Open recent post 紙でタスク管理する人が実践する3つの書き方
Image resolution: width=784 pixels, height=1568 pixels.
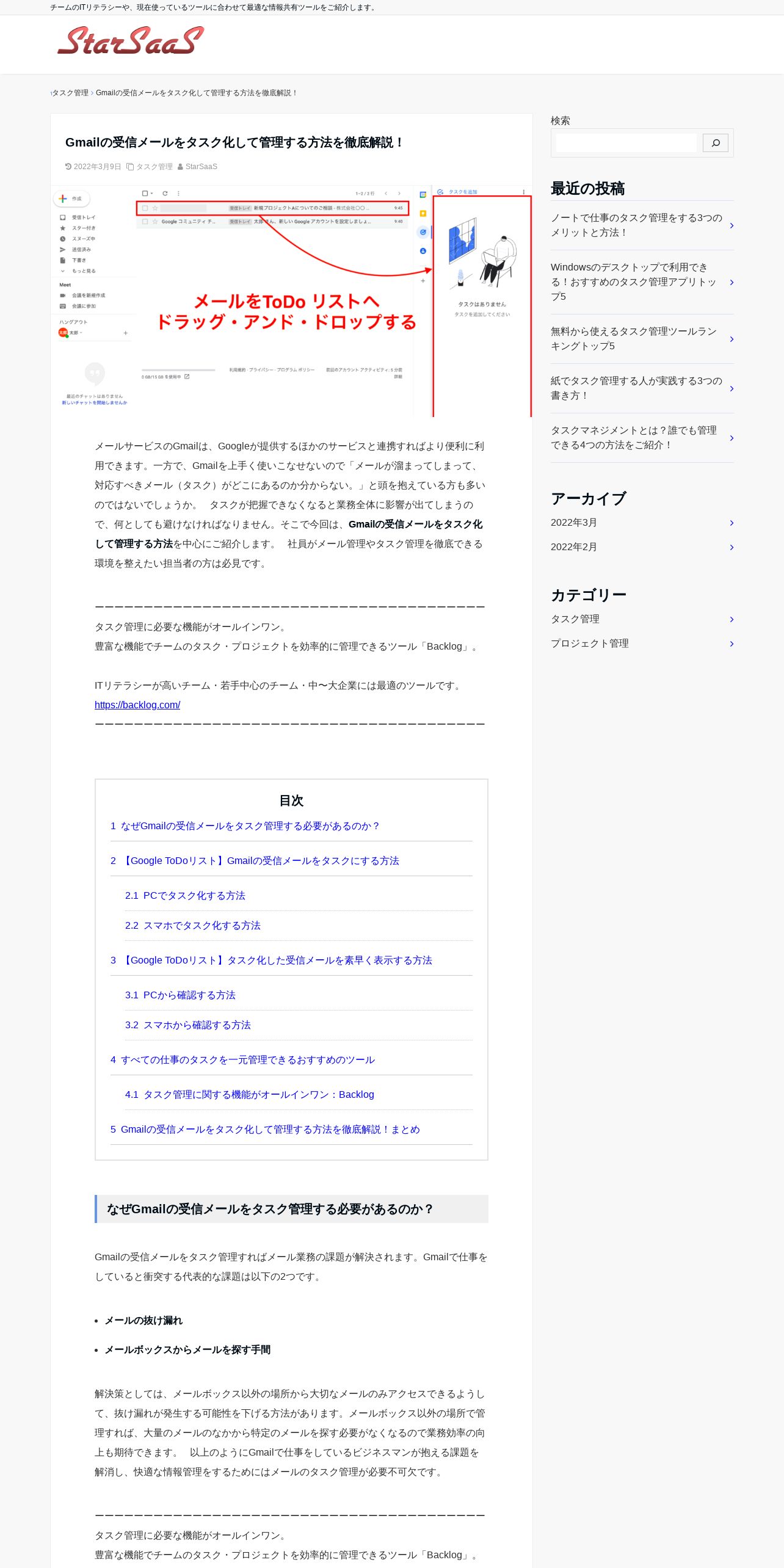click(642, 388)
